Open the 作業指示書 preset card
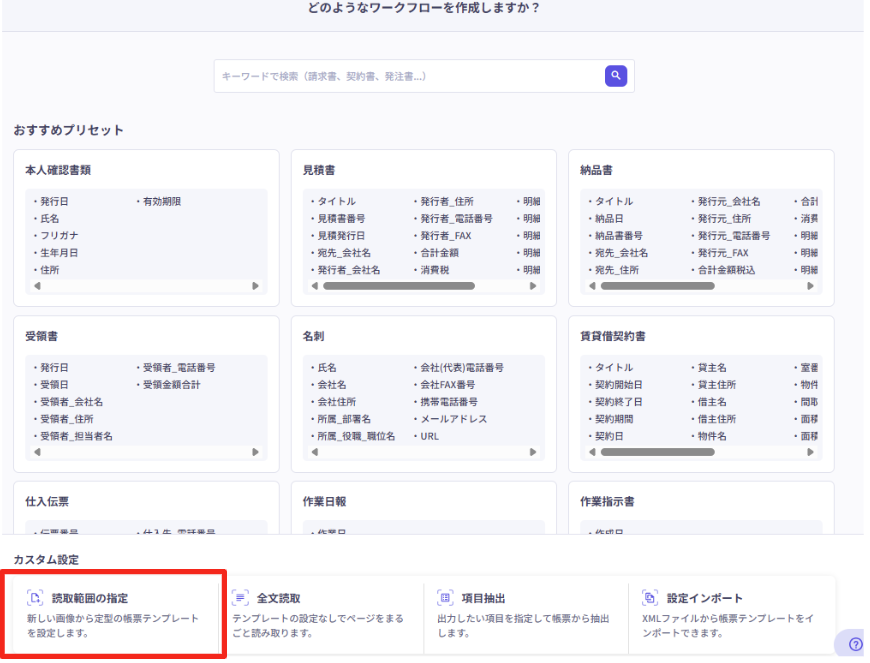Viewport: 870px width, 663px height. pyautogui.click(x=700, y=501)
